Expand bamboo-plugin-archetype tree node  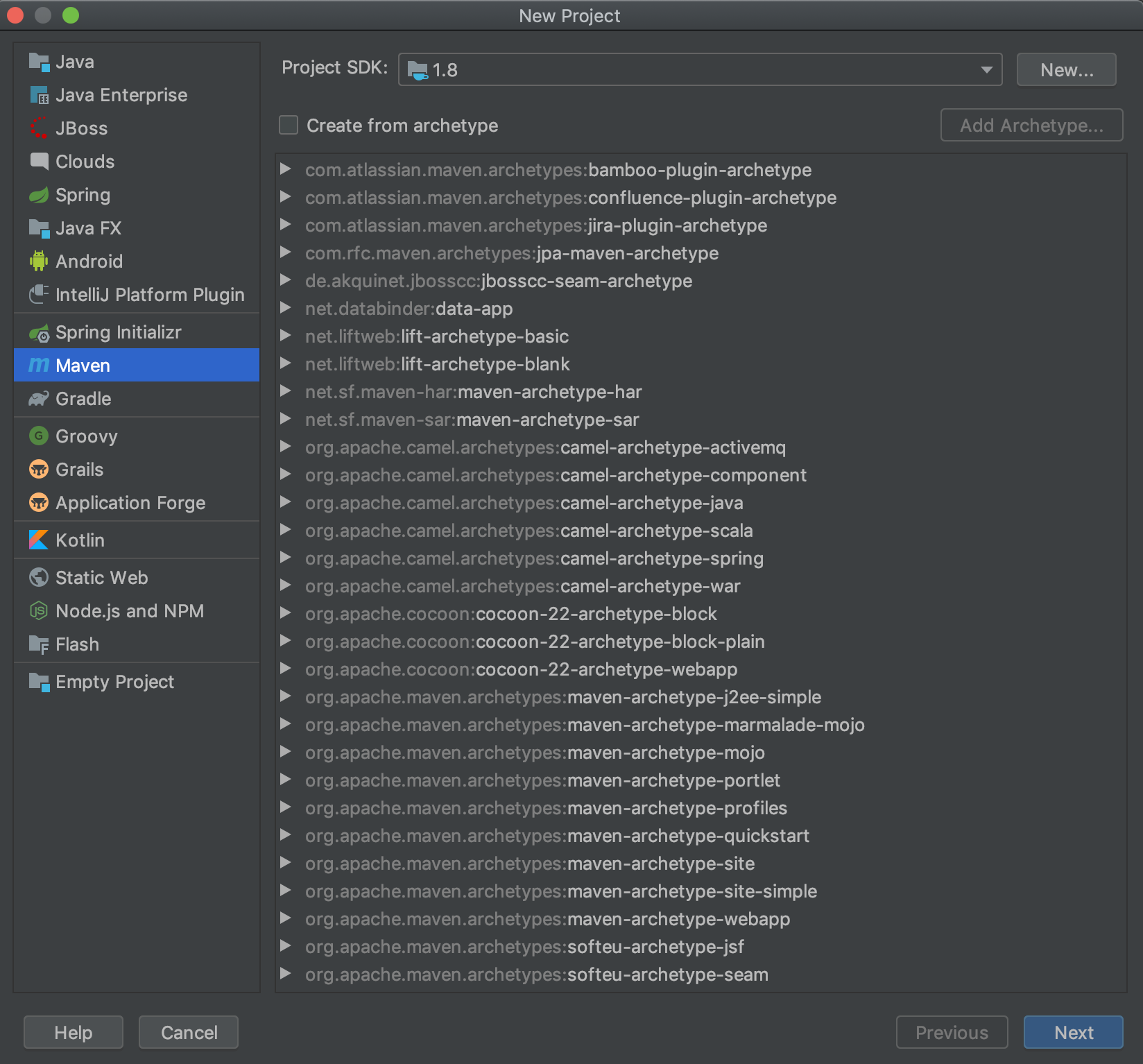285,169
